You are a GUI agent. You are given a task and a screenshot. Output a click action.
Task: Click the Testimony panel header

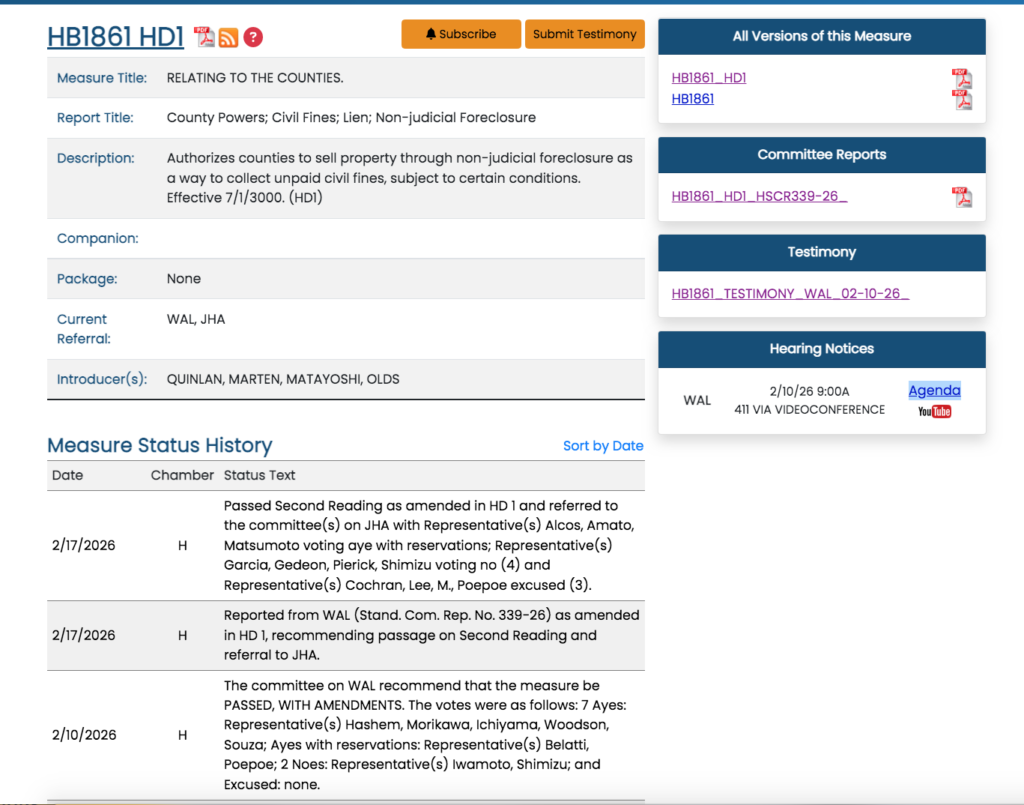(x=821, y=252)
